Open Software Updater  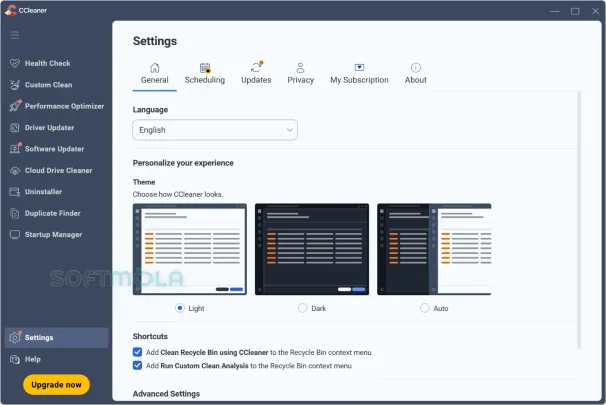coord(54,149)
